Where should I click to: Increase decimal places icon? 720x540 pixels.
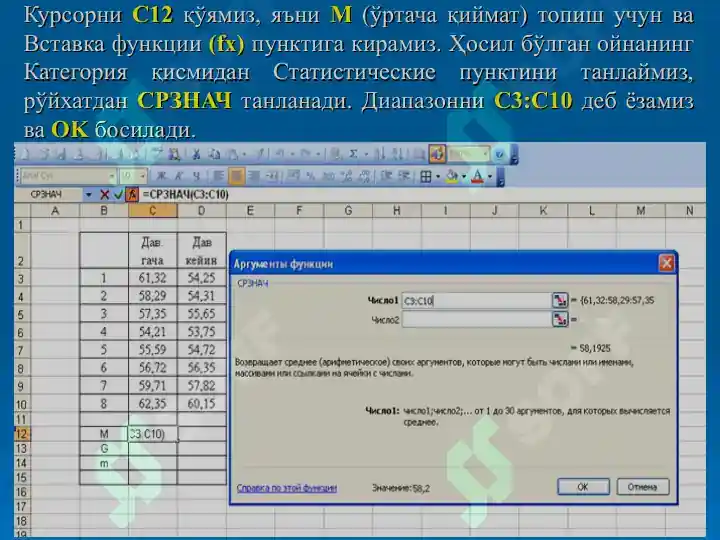click(346, 176)
